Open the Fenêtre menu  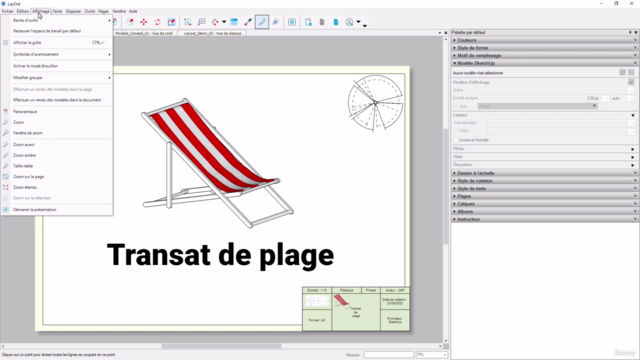click(x=119, y=11)
